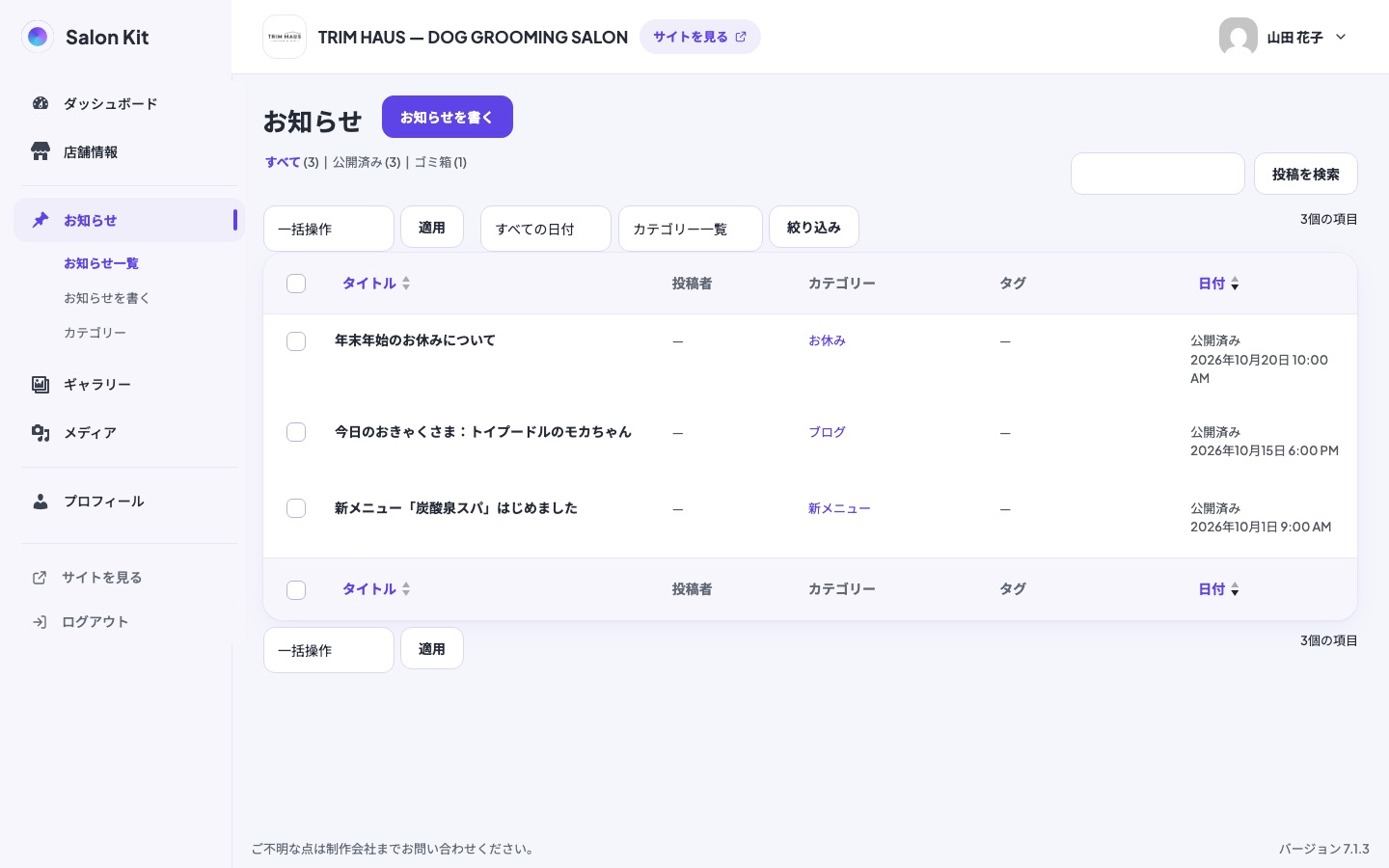Open the top 一括操作 bulk action dropdown

click(329, 229)
